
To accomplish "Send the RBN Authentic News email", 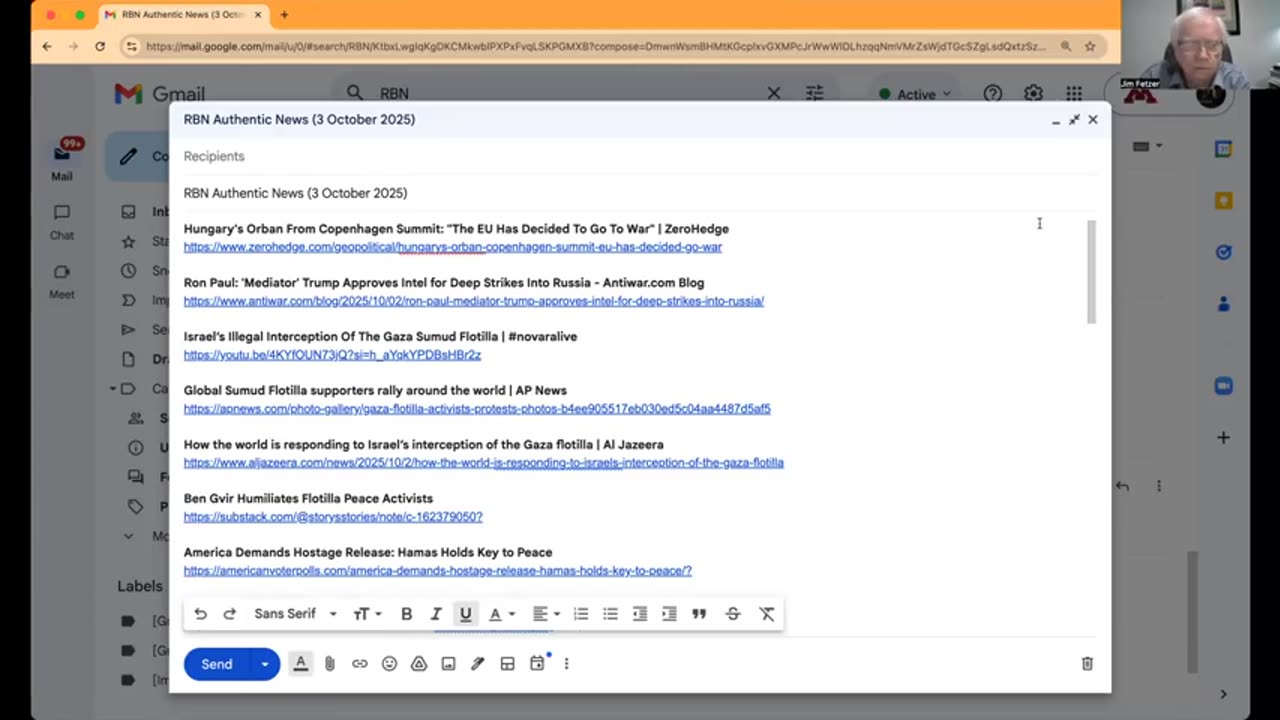I will click(217, 664).
